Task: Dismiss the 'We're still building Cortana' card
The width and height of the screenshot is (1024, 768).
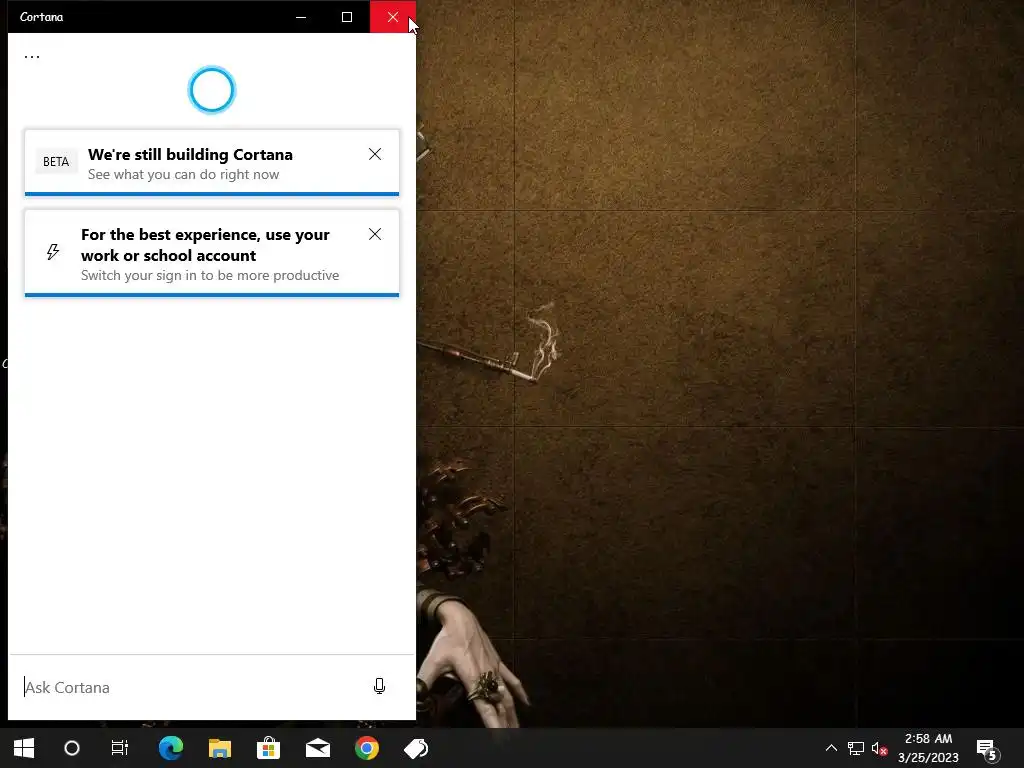Action: click(375, 154)
